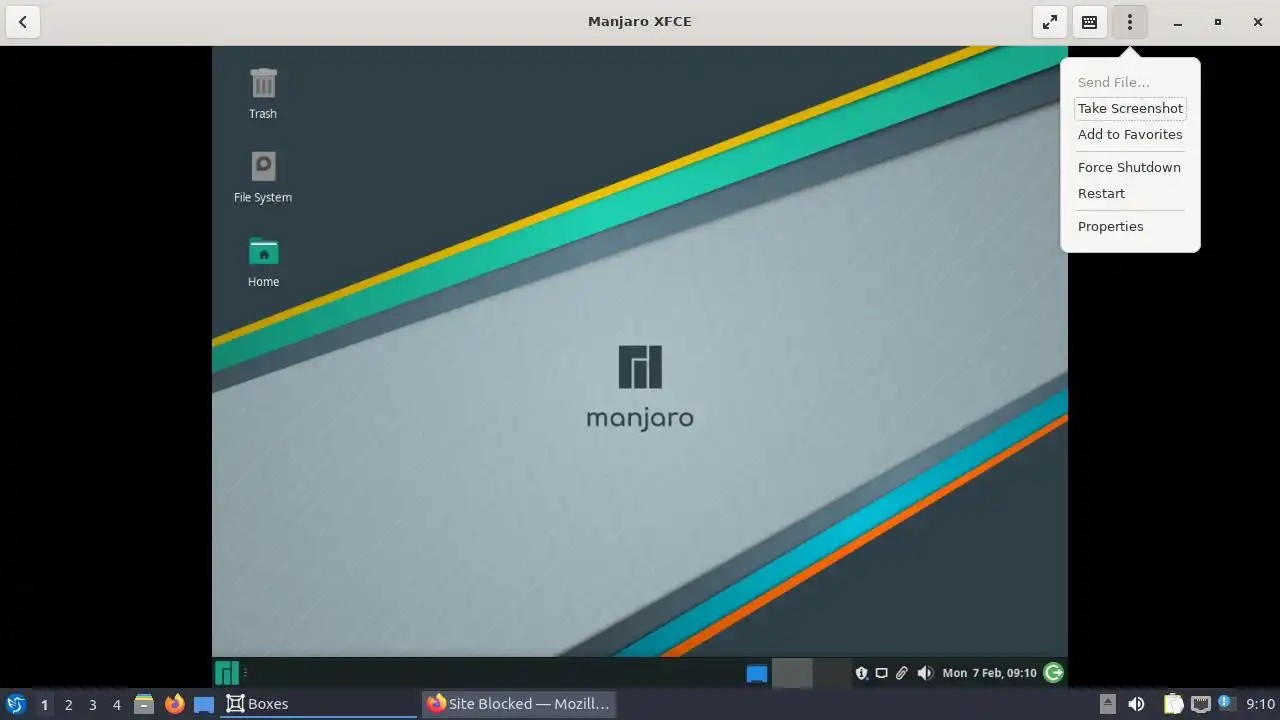Image resolution: width=1280 pixels, height=720 pixels.
Task: Open the keyboard shortcuts button
Action: pyautogui.click(x=1090, y=22)
